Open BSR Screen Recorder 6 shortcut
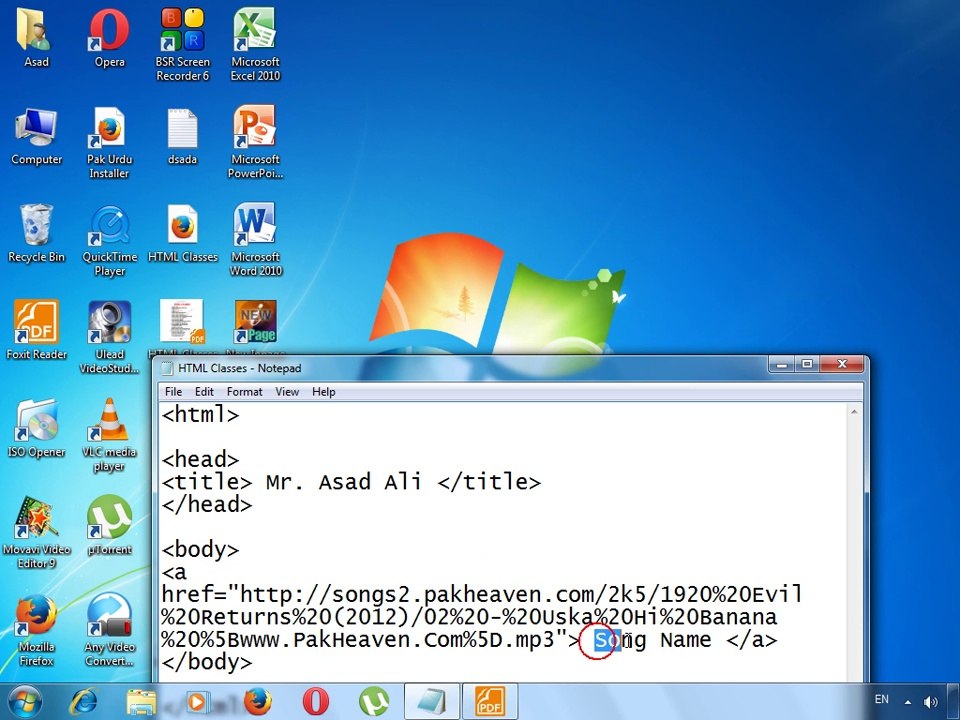 pyautogui.click(x=182, y=29)
